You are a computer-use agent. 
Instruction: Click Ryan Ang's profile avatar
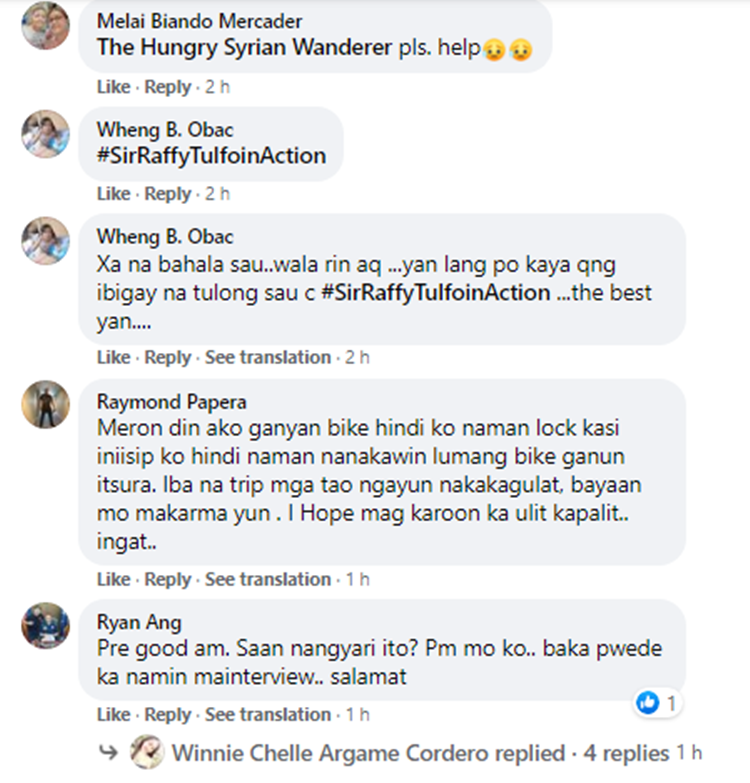pos(45,626)
